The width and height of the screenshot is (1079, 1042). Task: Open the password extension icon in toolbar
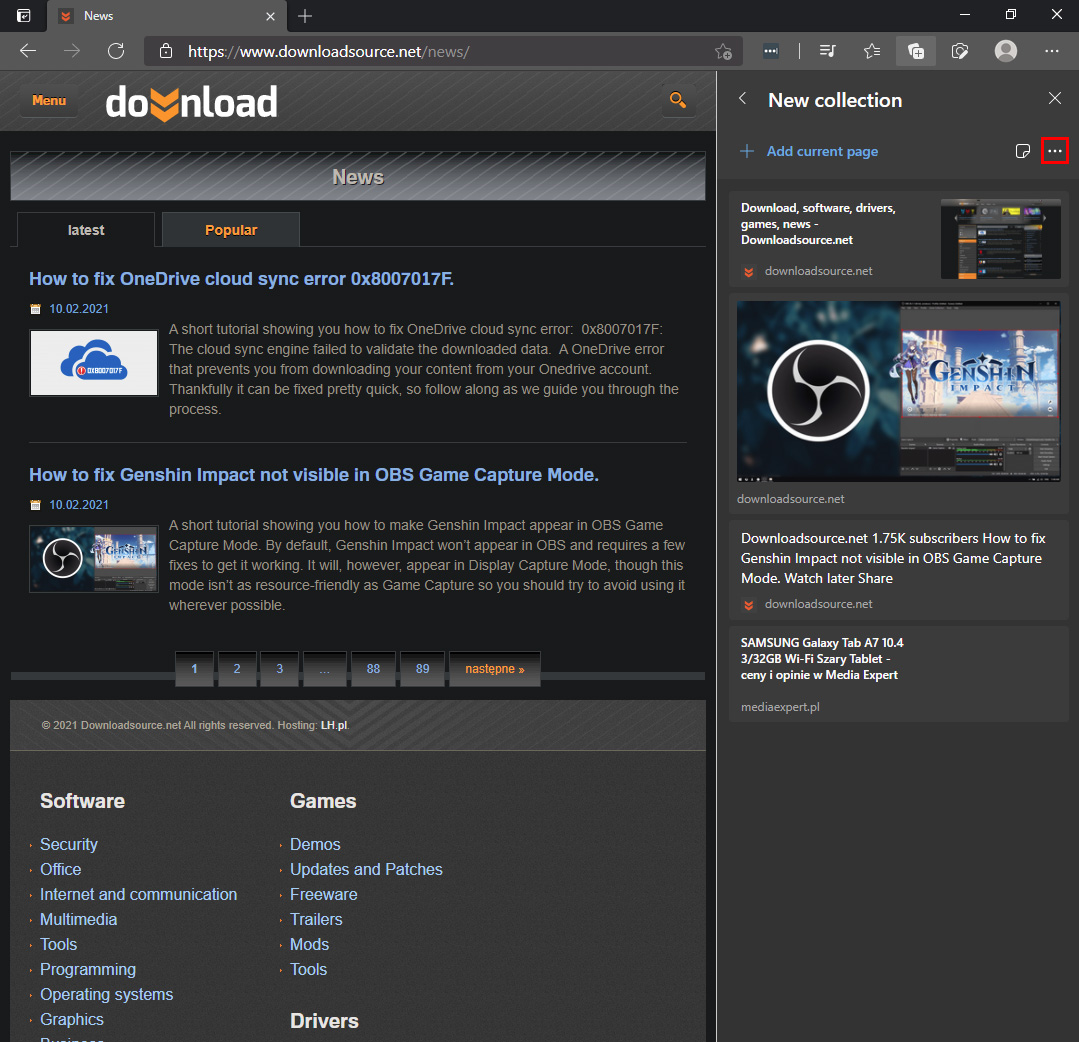(x=771, y=51)
